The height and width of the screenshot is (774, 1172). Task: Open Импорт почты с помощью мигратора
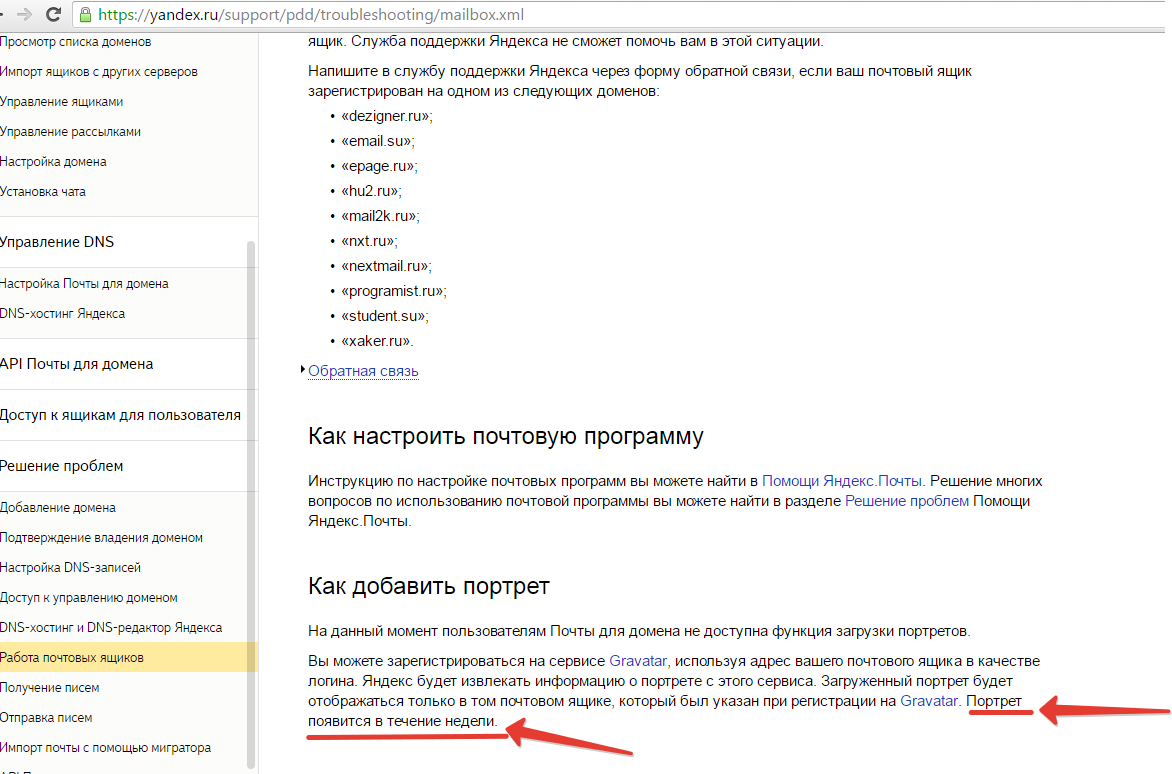105,747
